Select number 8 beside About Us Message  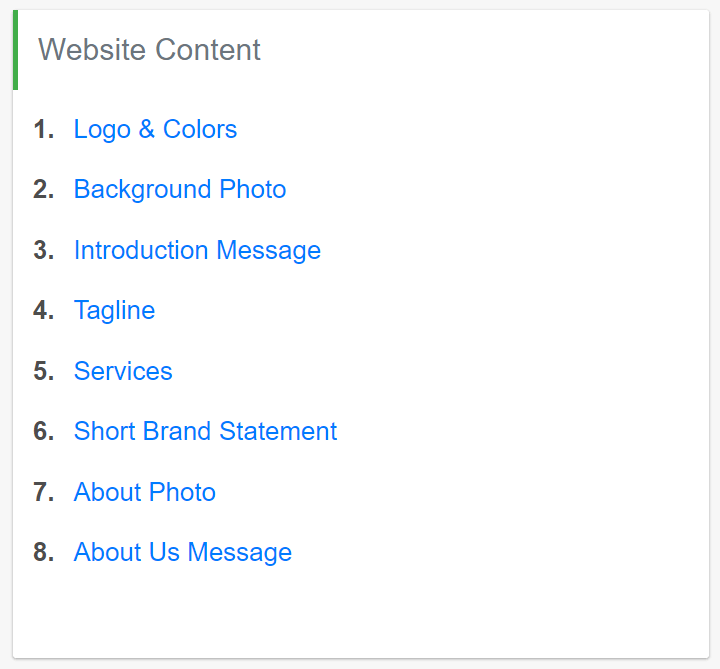point(44,552)
